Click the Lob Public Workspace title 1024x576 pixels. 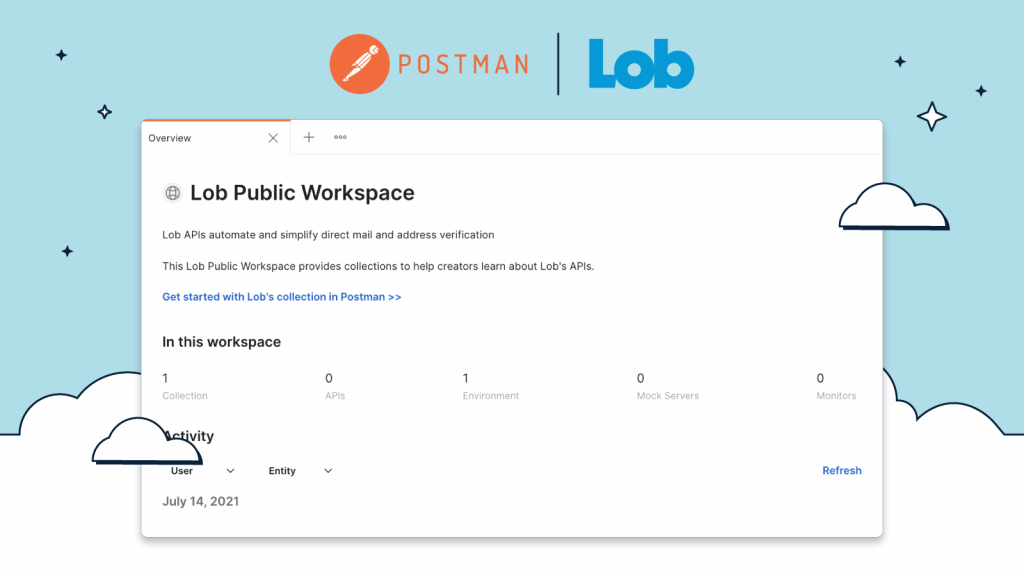302,193
